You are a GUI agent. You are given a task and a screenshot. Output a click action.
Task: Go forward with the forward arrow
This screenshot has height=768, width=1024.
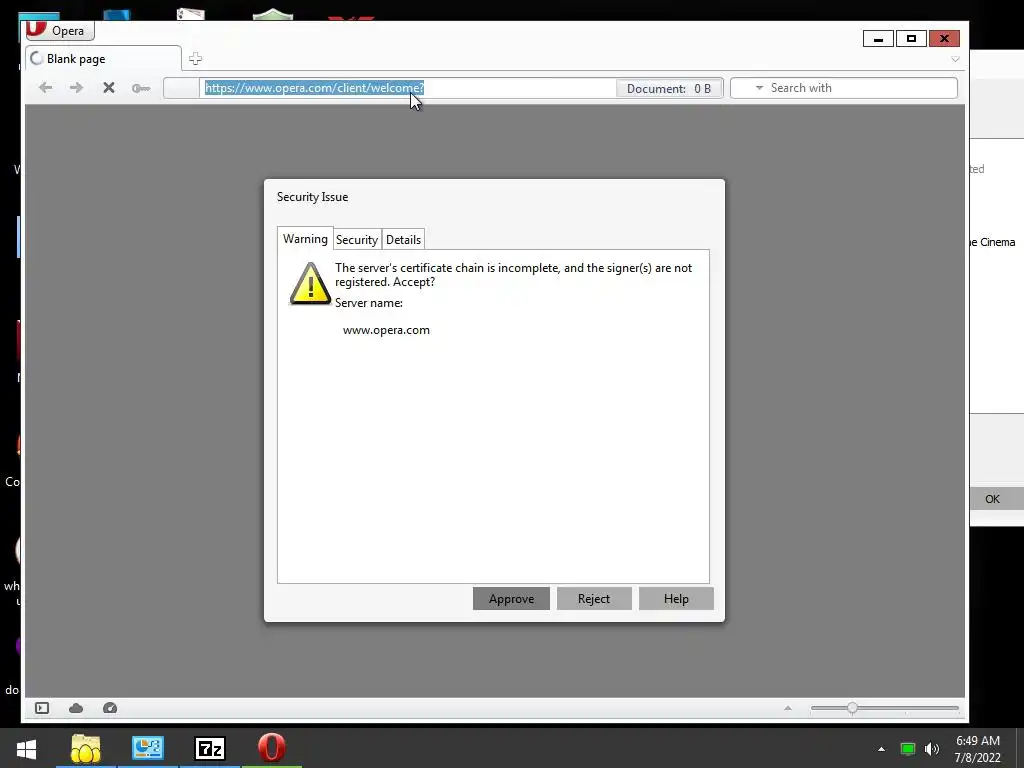tap(76, 88)
